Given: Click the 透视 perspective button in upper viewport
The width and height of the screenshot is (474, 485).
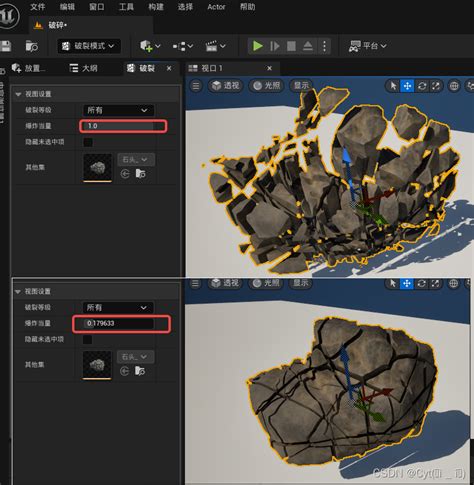Looking at the screenshot, I should click(226, 86).
